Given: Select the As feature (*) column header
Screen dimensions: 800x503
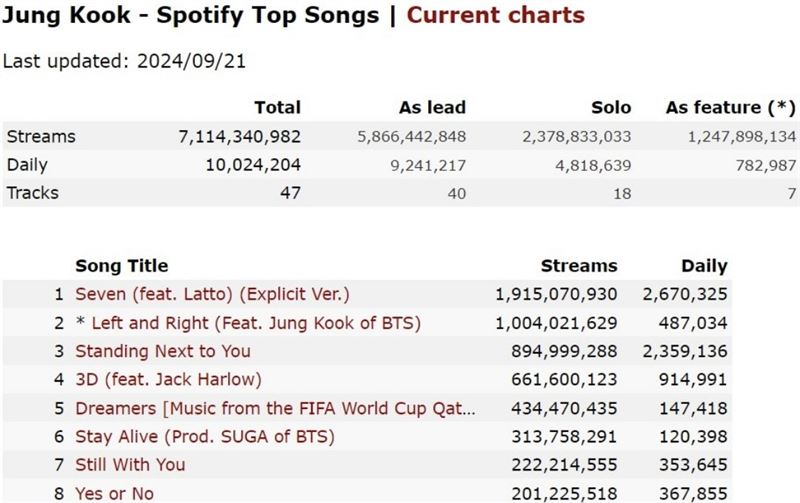Looking at the screenshot, I should tap(731, 108).
